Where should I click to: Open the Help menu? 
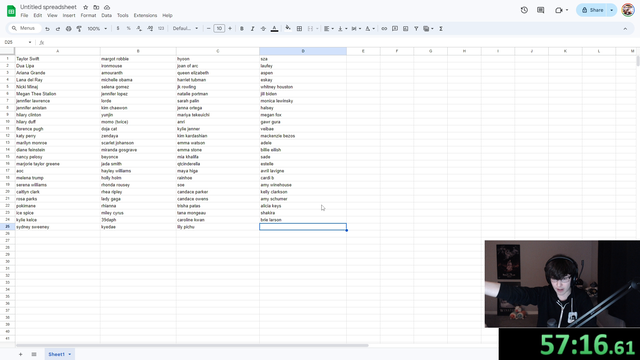click(x=167, y=16)
